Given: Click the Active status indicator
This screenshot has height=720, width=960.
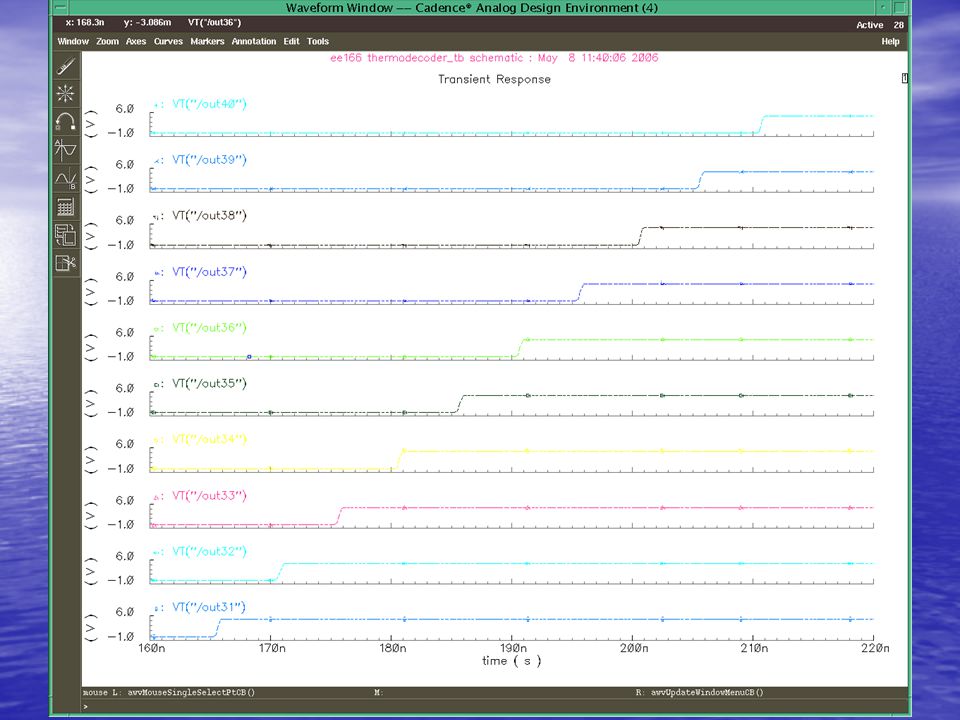Looking at the screenshot, I should click(x=869, y=25).
